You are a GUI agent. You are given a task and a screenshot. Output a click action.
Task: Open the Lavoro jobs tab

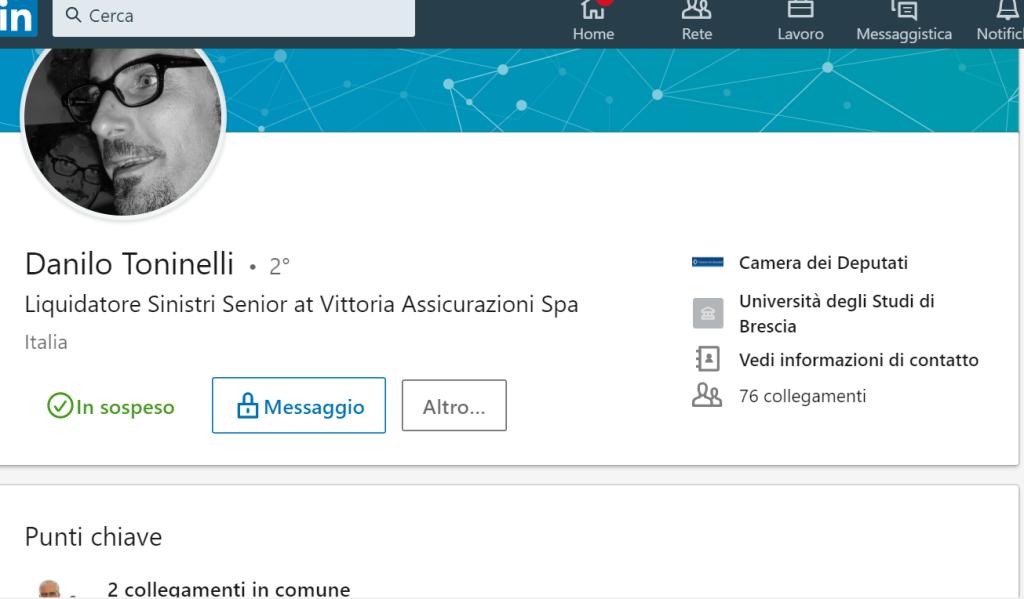click(x=800, y=22)
